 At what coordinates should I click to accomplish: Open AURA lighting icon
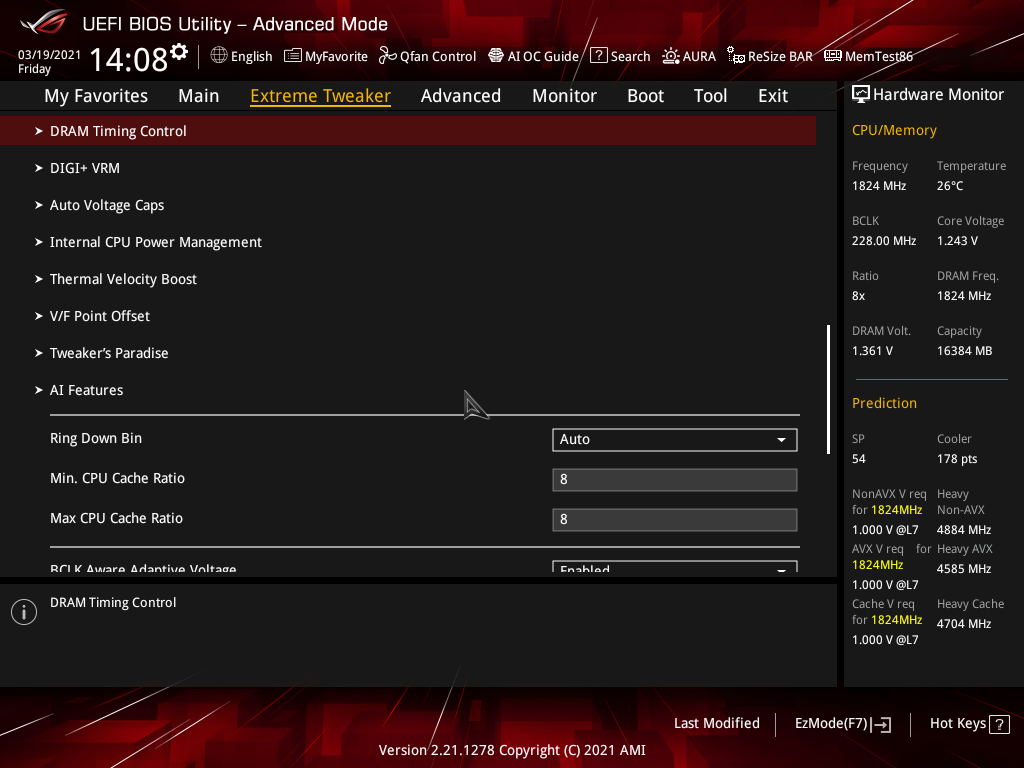pyautogui.click(x=671, y=56)
